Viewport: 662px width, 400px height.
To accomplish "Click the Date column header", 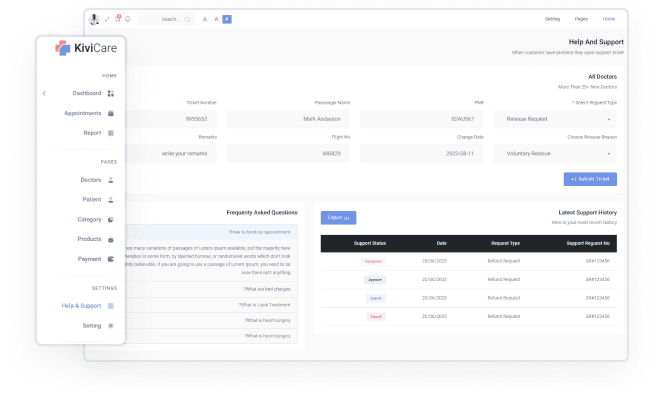I will 442,244.
